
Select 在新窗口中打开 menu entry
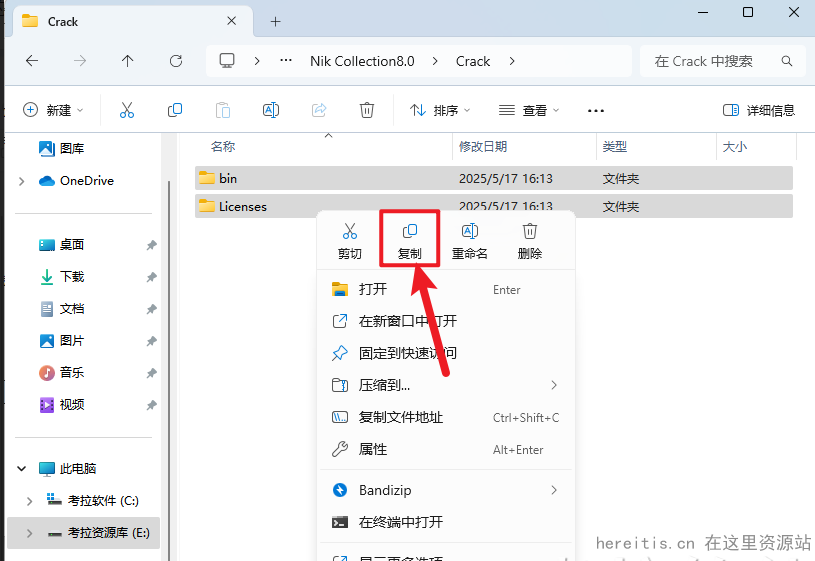(x=446, y=321)
